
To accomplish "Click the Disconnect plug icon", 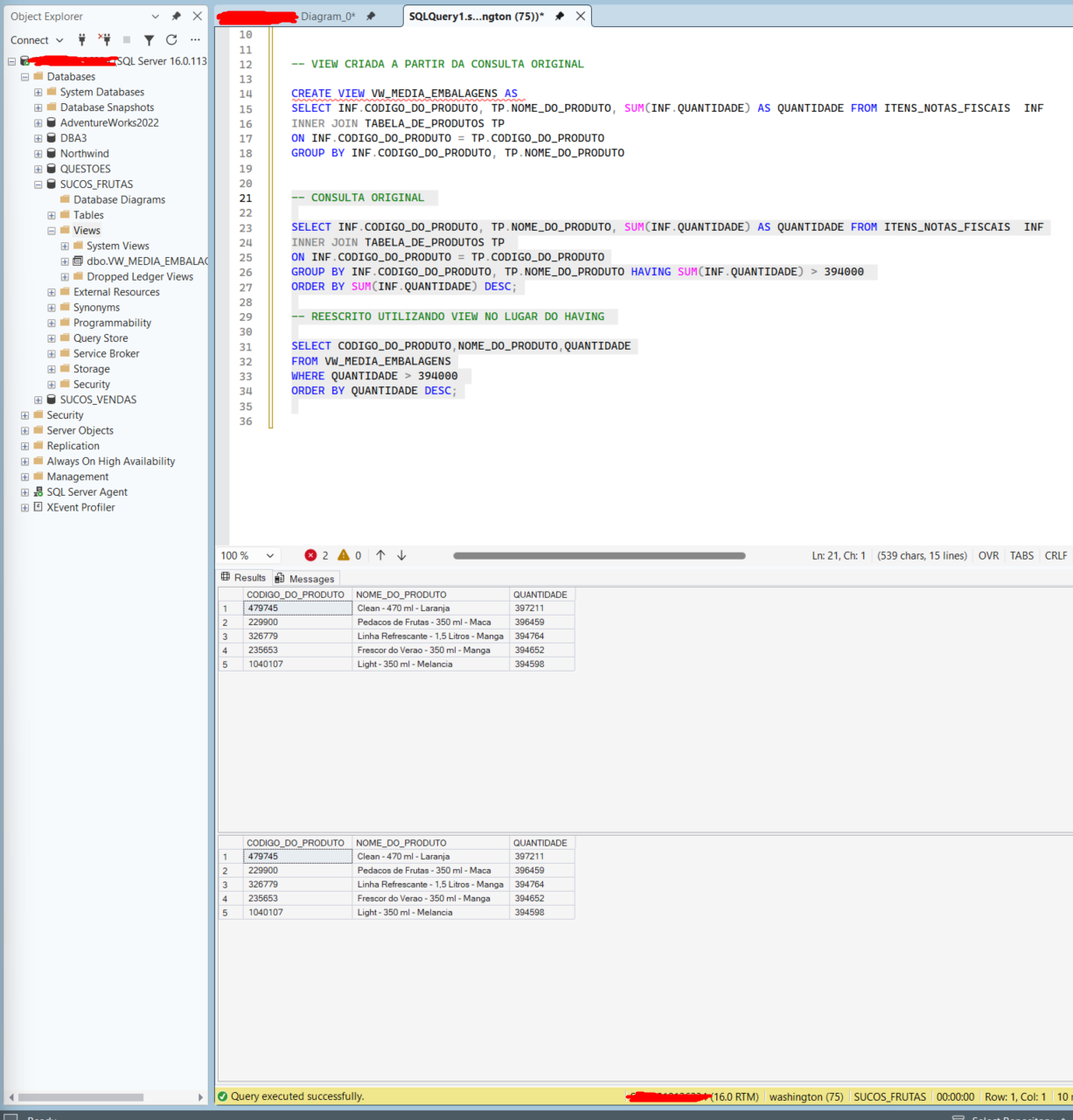I will pos(104,39).
